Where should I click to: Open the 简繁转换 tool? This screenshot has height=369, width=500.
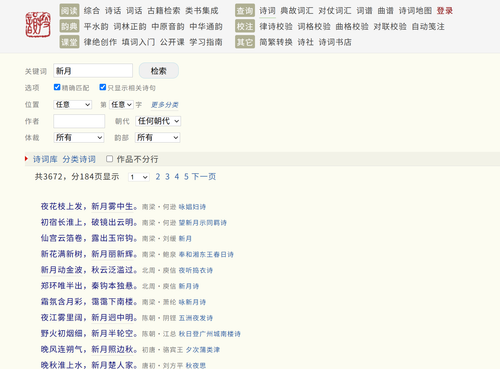tap(276, 42)
